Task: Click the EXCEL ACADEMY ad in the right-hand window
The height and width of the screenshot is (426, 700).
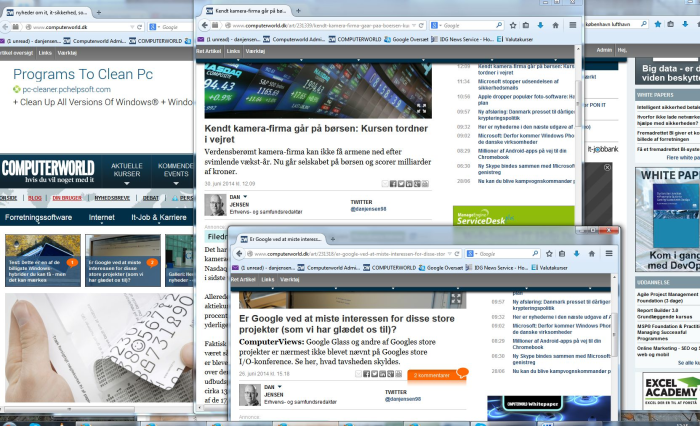Action: (x=671, y=391)
